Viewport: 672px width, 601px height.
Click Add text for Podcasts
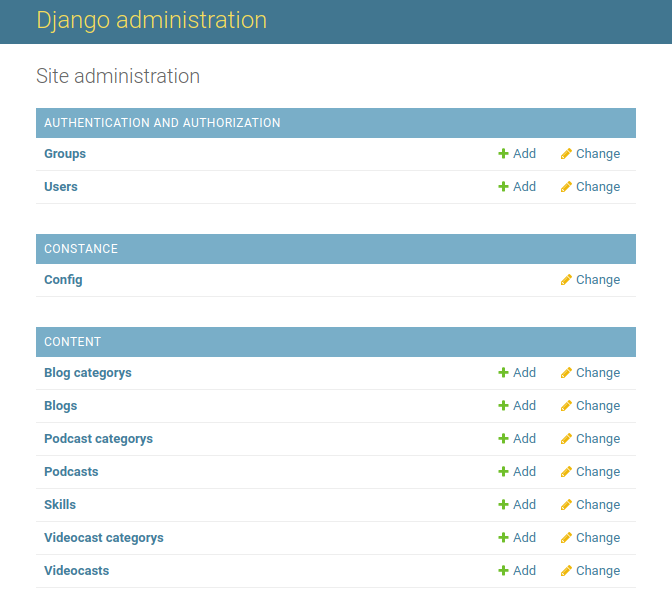[525, 472]
